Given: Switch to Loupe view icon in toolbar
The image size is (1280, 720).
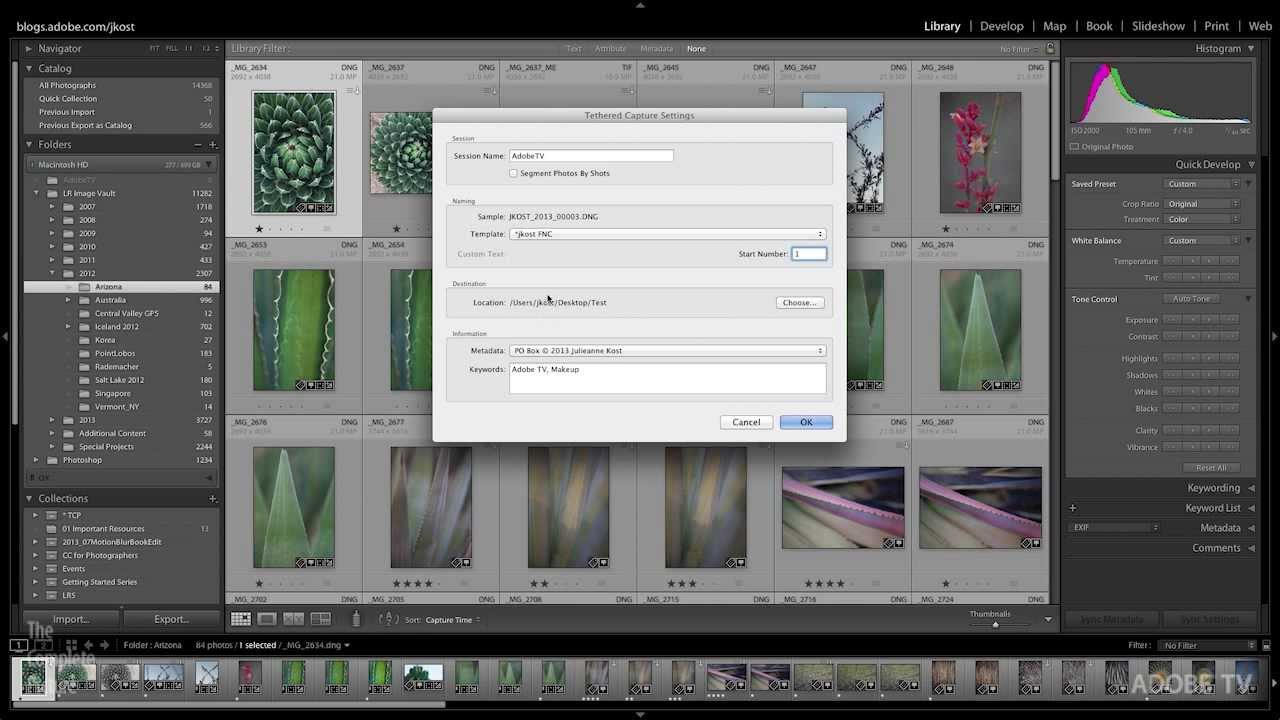Looking at the screenshot, I should (267, 619).
